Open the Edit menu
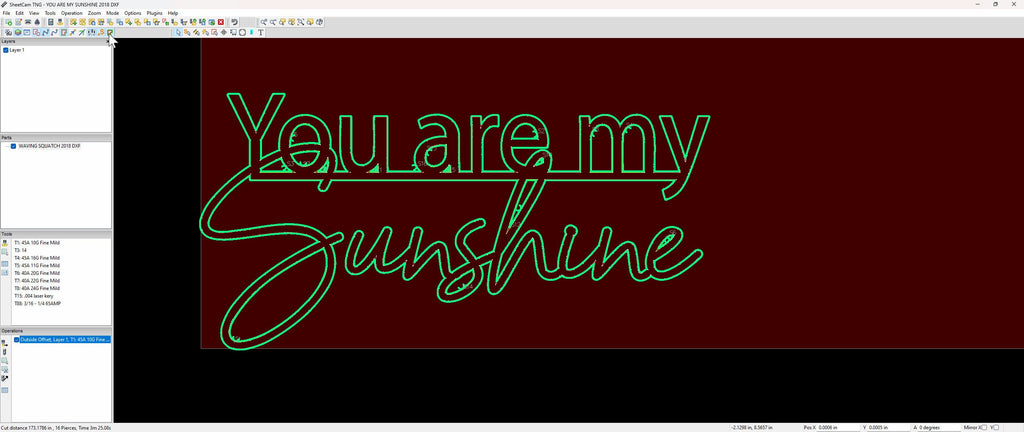Image resolution: width=1024 pixels, height=432 pixels. pyautogui.click(x=20, y=13)
